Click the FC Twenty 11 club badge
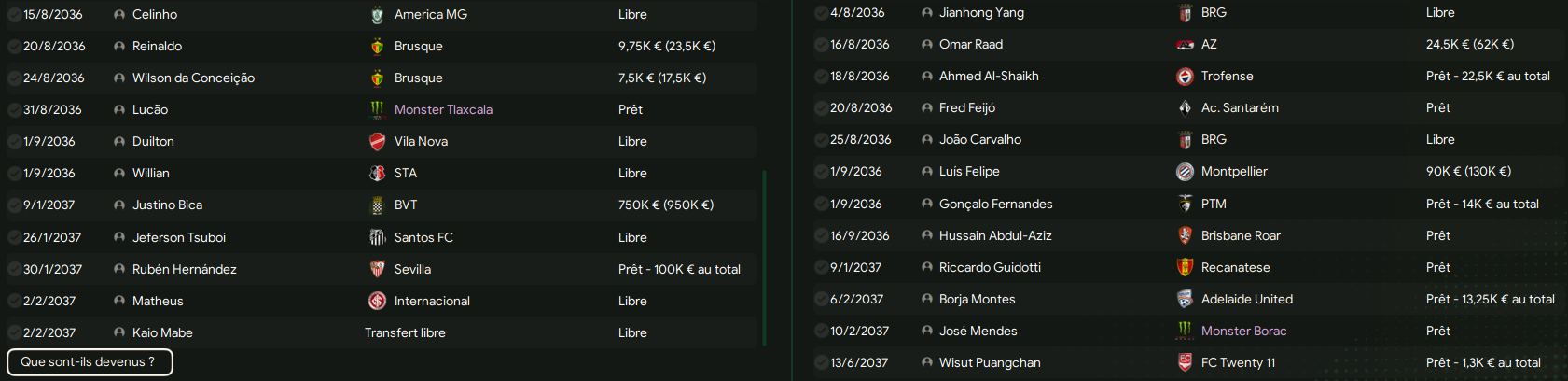 (1185, 362)
